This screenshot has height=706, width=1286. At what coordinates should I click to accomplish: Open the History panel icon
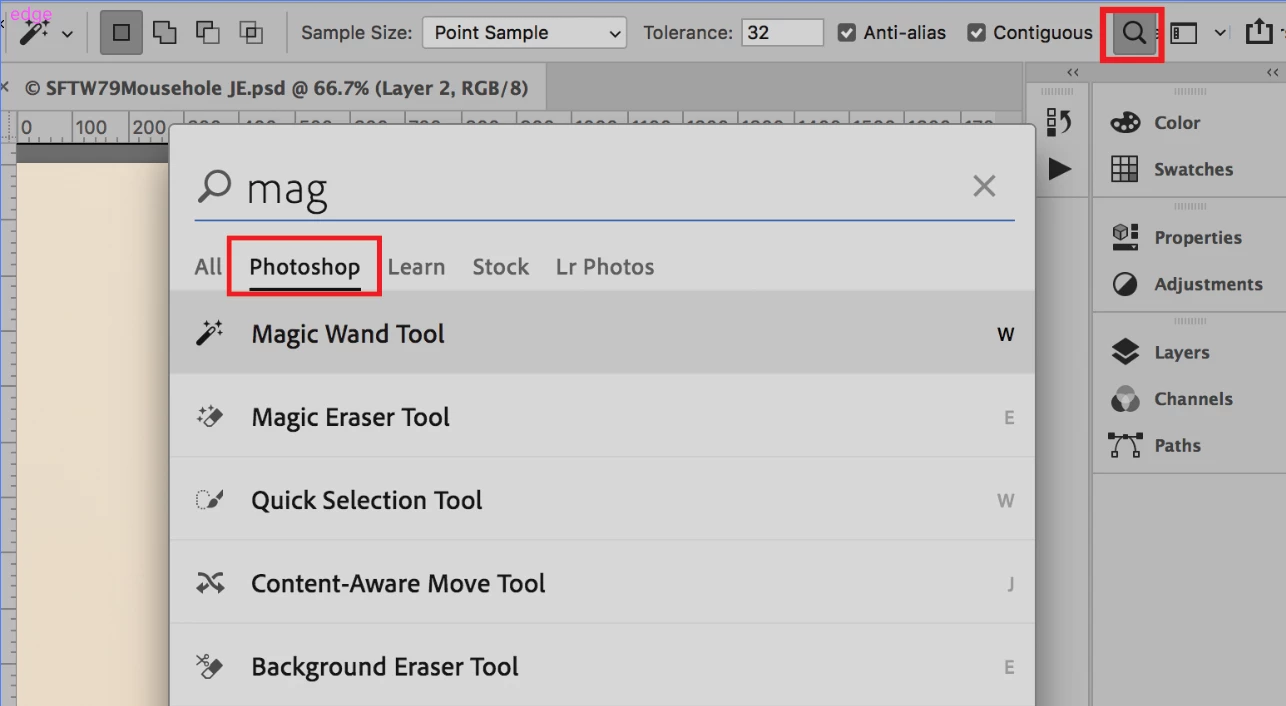click(1059, 122)
